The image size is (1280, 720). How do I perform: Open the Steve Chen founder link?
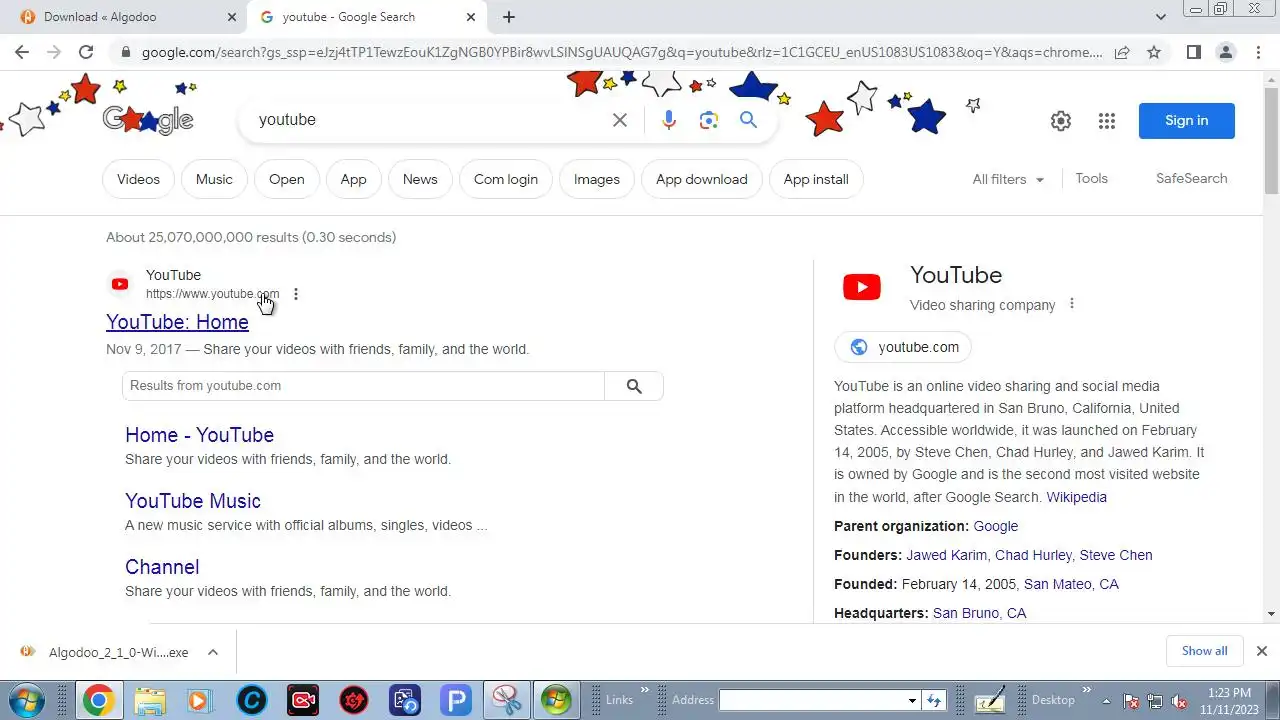pyautogui.click(x=1116, y=555)
